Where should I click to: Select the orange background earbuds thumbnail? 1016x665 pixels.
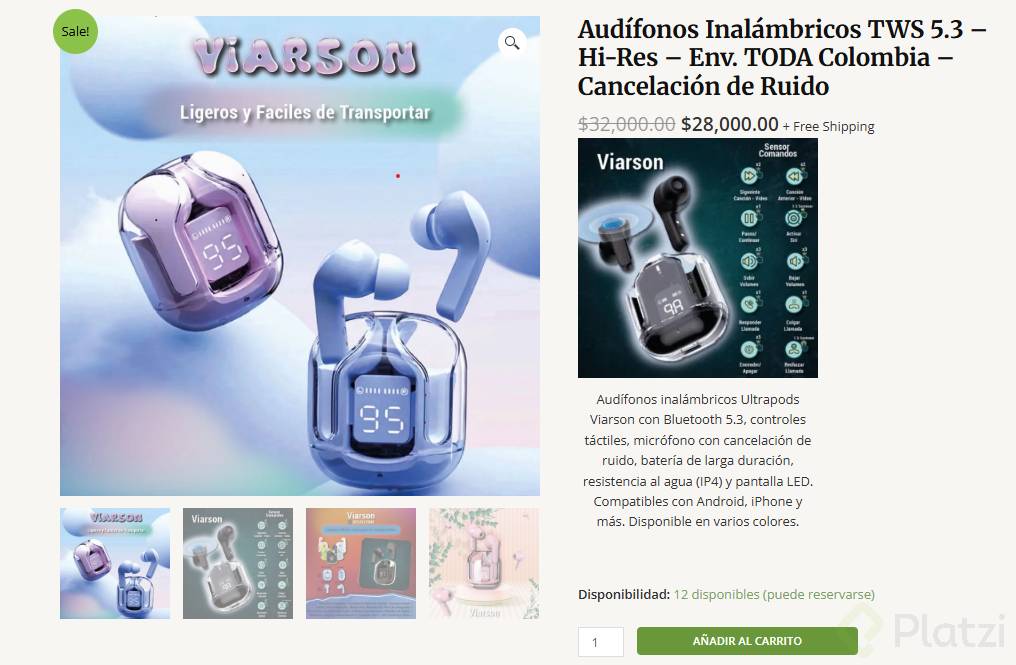point(361,563)
